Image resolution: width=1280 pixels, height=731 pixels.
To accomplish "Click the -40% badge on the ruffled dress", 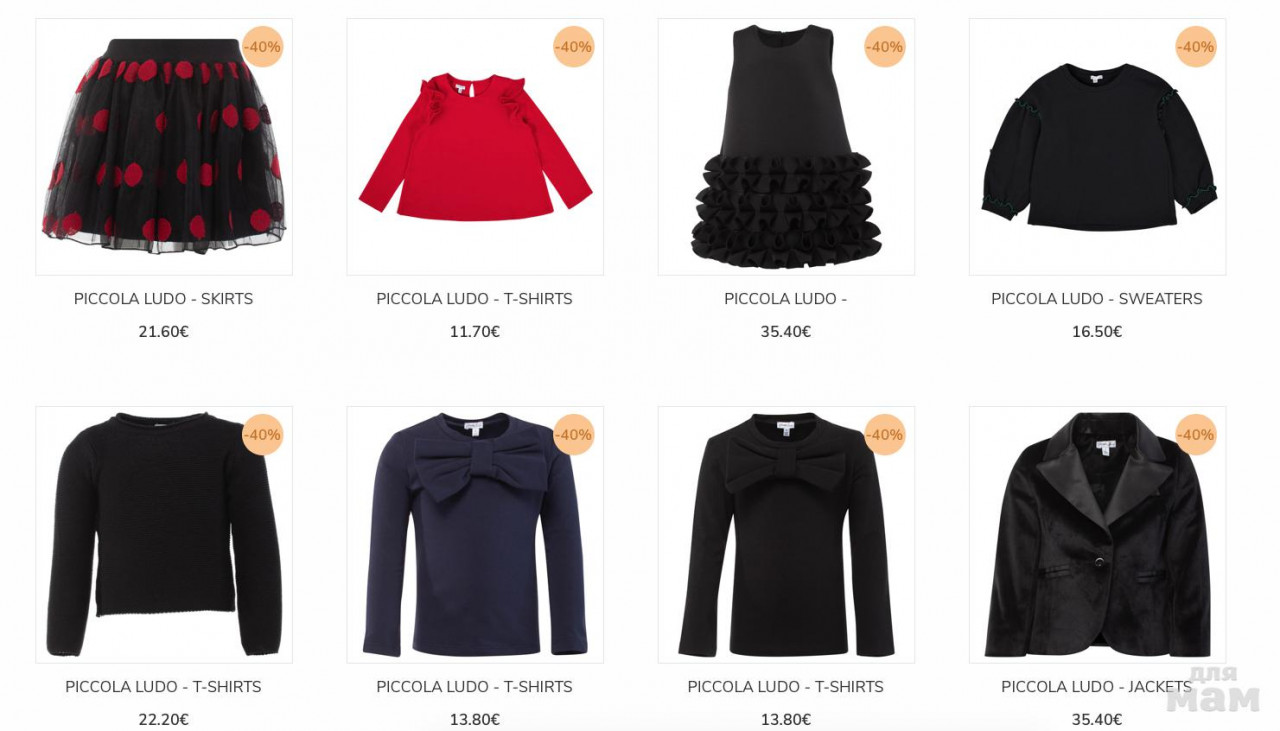I will 885,47.
